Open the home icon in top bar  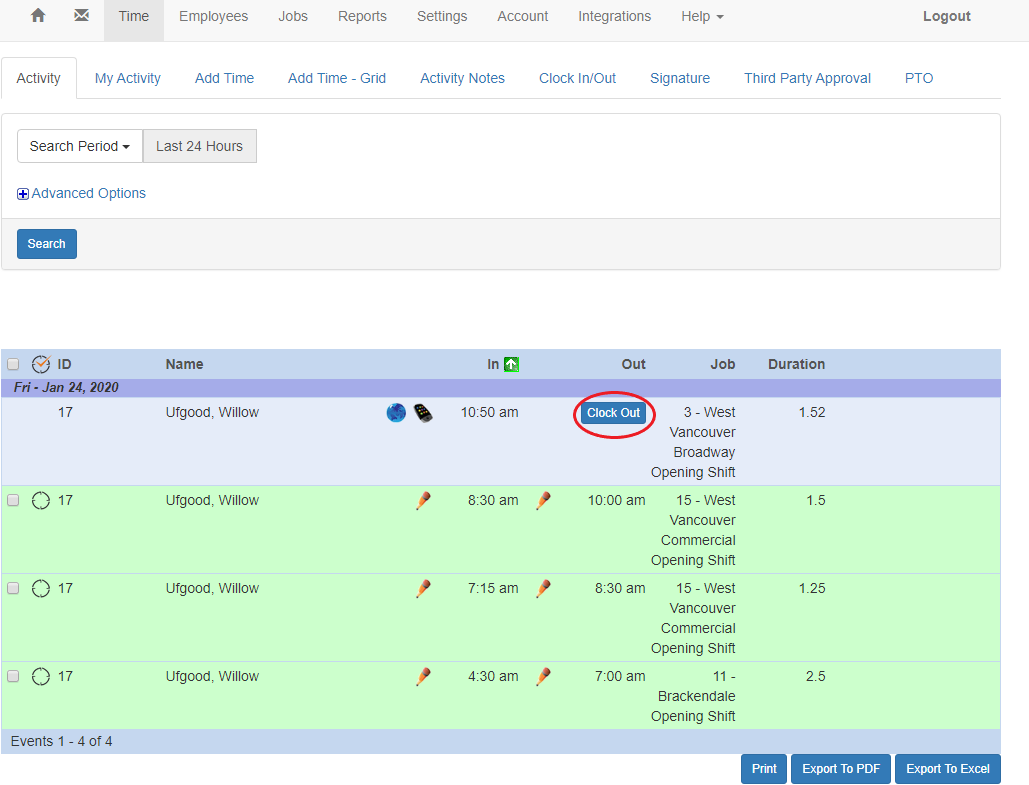click(38, 16)
